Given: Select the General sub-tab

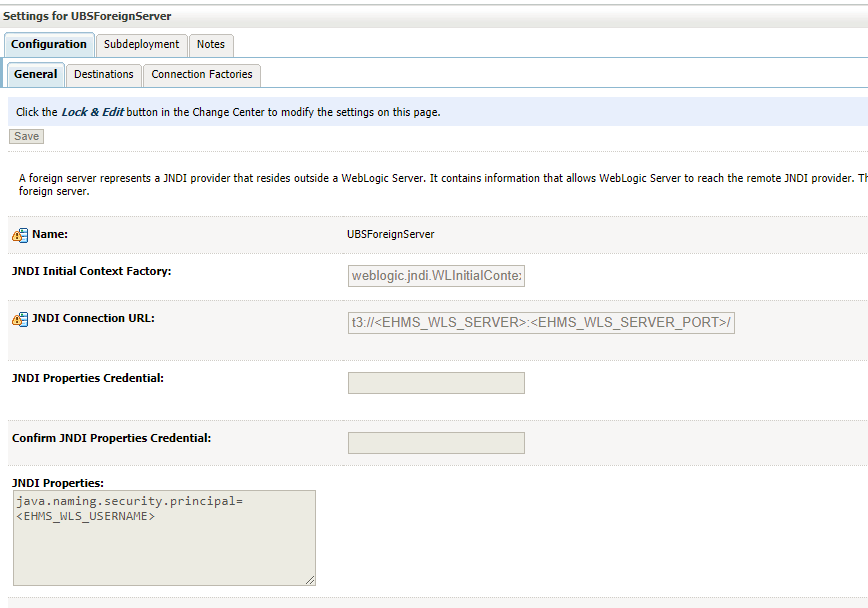Looking at the screenshot, I should click(x=35, y=75).
